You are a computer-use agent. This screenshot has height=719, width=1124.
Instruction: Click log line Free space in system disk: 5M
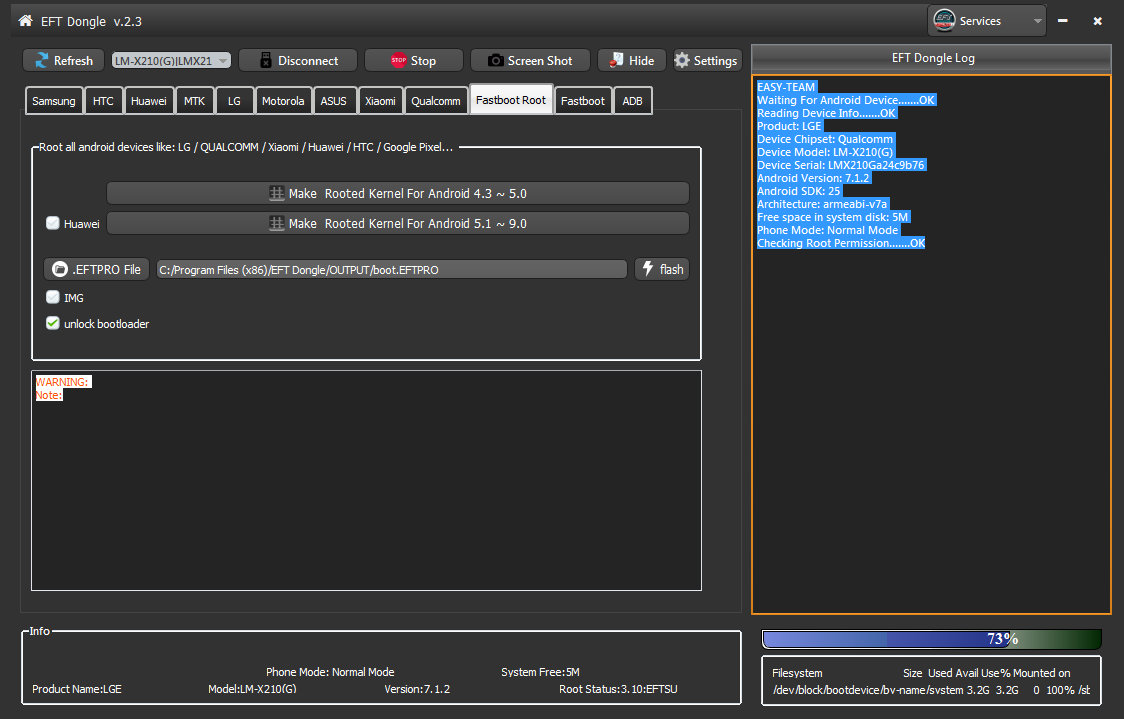coord(833,217)
